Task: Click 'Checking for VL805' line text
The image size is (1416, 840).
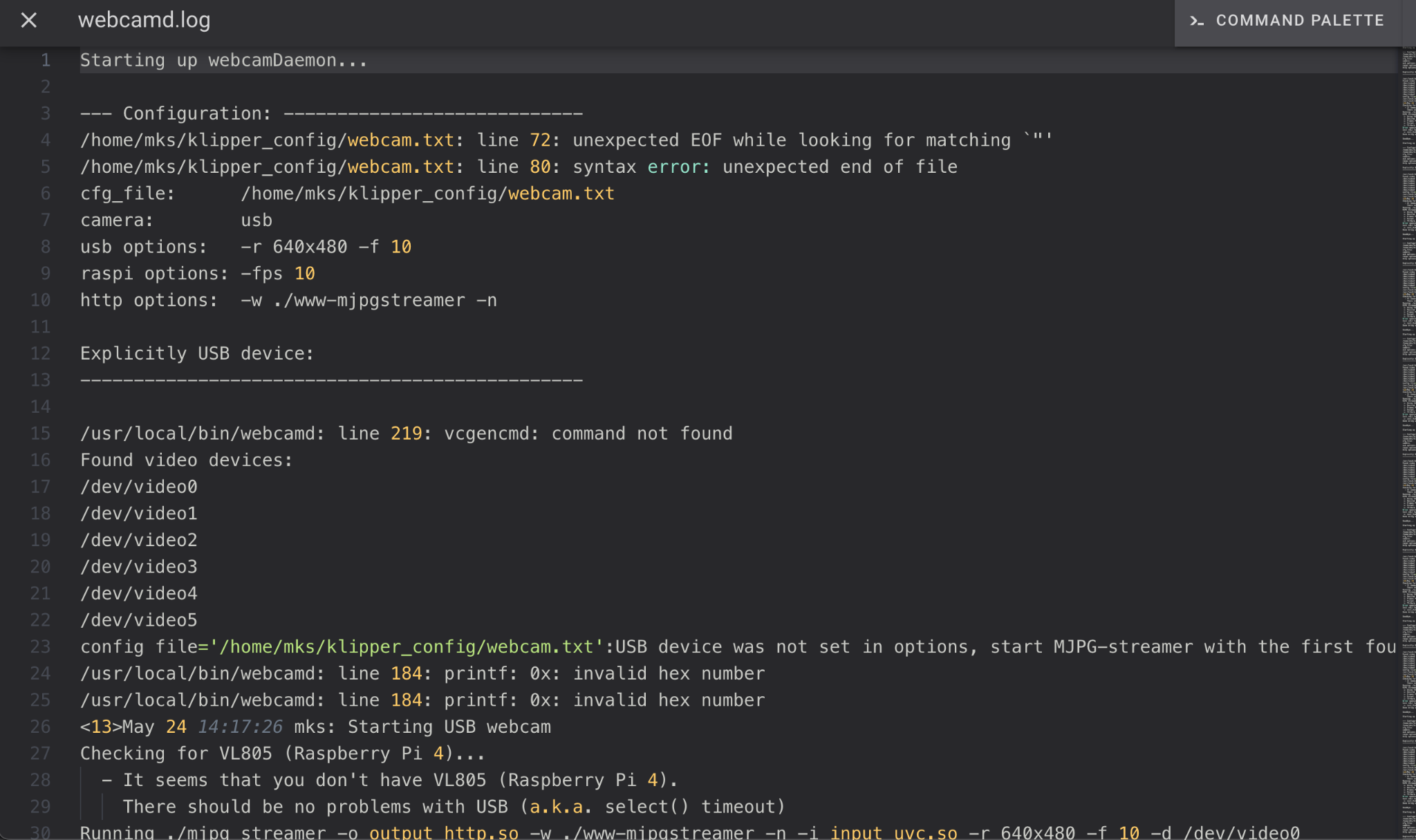Action: pyautogui.click(x=282, y=754)
